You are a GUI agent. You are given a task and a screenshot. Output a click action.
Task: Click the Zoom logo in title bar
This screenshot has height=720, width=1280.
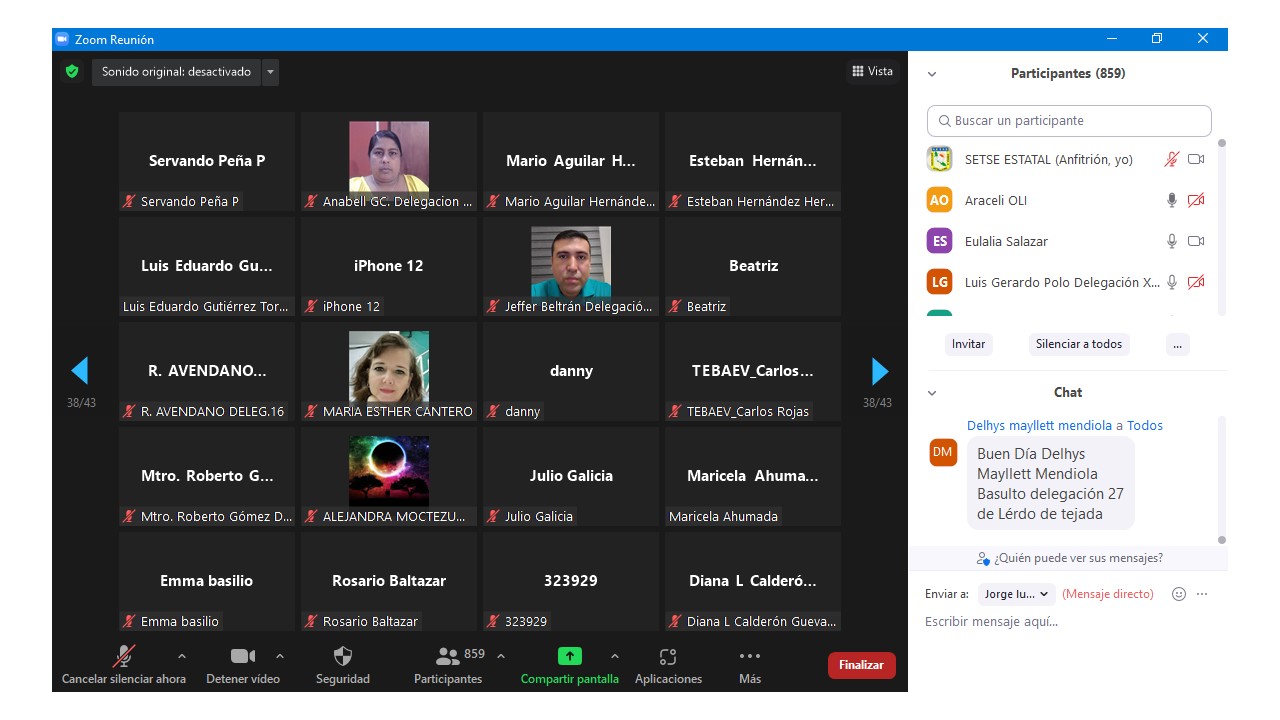62,39
